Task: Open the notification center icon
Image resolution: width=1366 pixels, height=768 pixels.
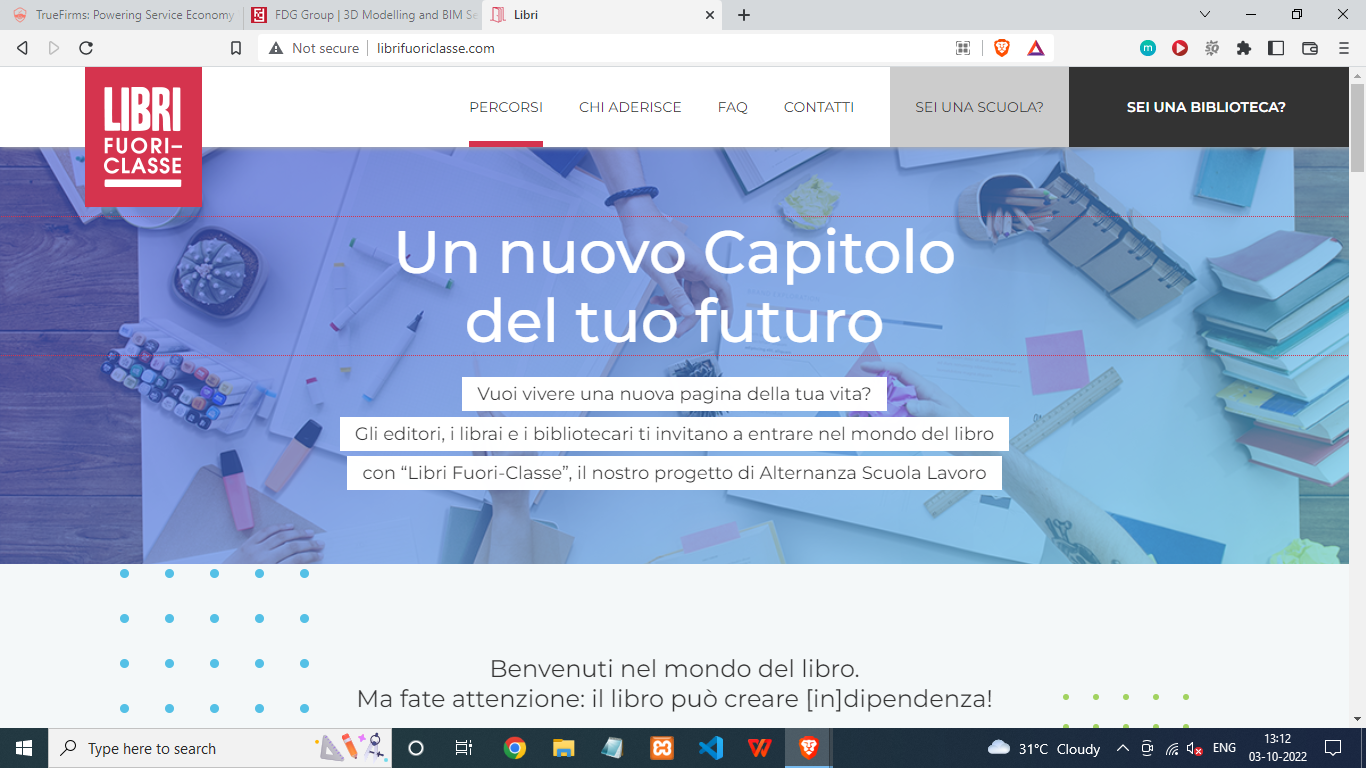Action: (1333, 748)
